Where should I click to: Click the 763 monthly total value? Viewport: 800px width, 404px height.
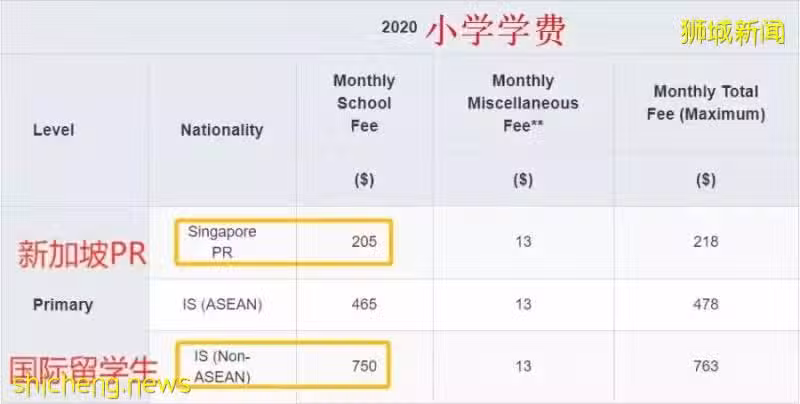point(706,366)
